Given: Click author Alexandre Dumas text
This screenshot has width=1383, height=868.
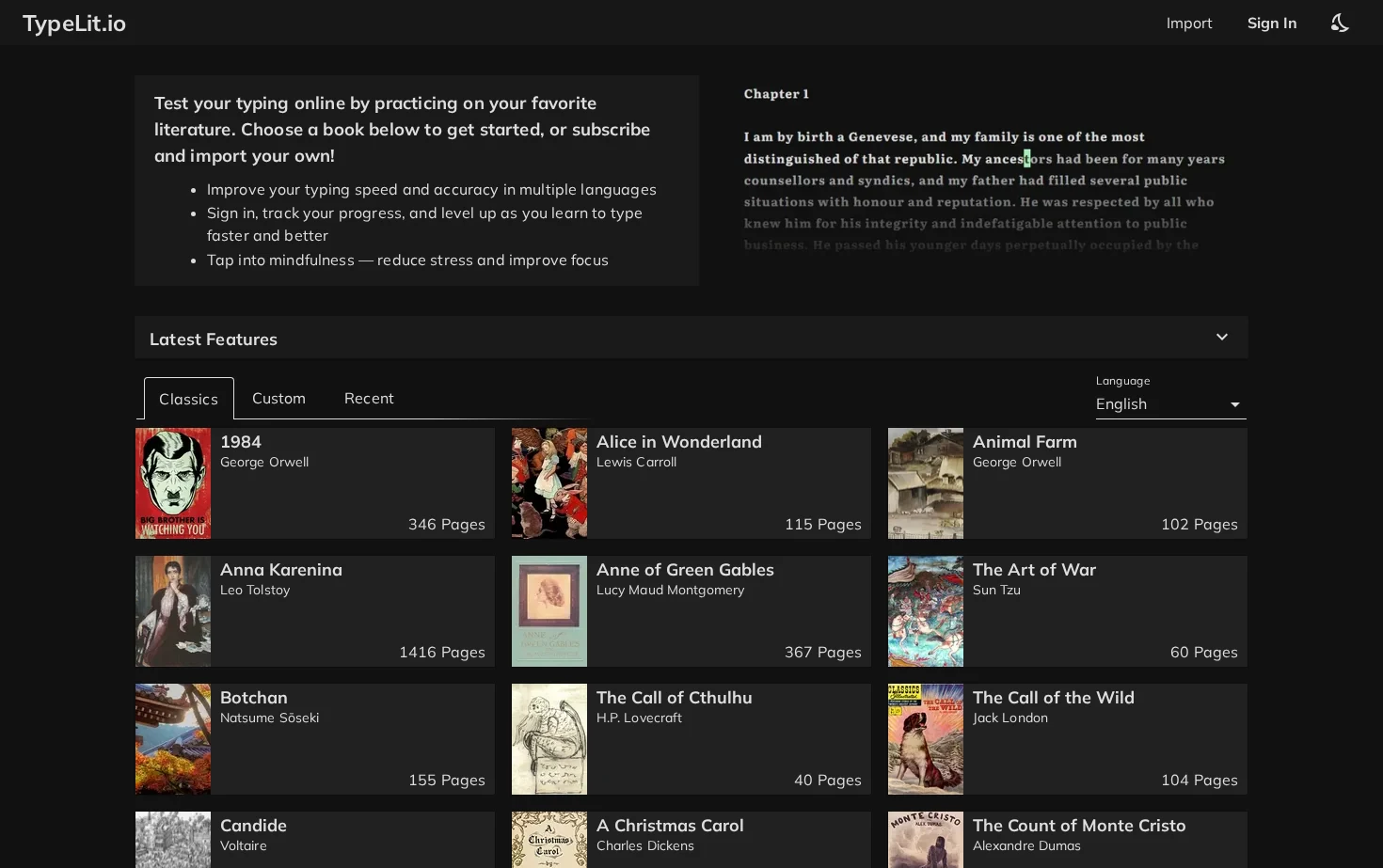Looking at the screenshot, I should click(1026, 845).
